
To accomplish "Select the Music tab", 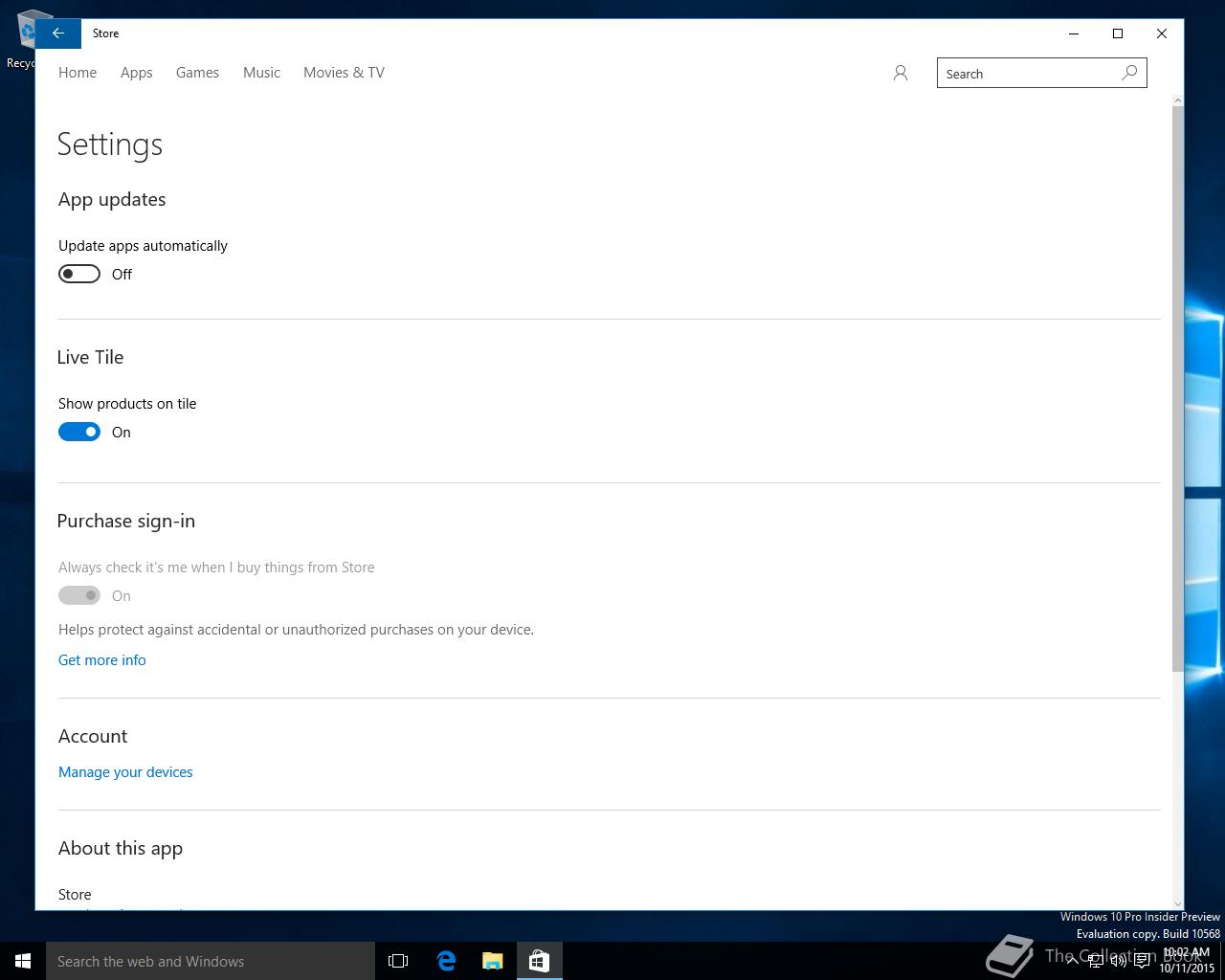I will [261, 73].
